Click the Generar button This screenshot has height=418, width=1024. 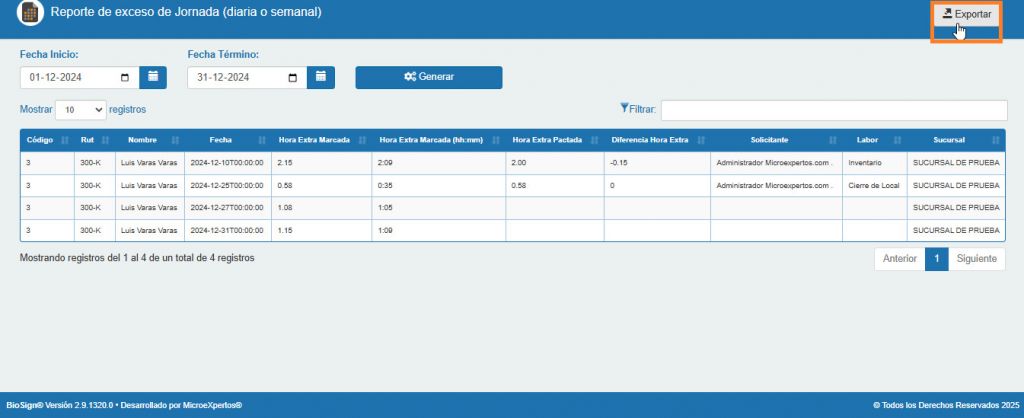[x=428, y=77]
